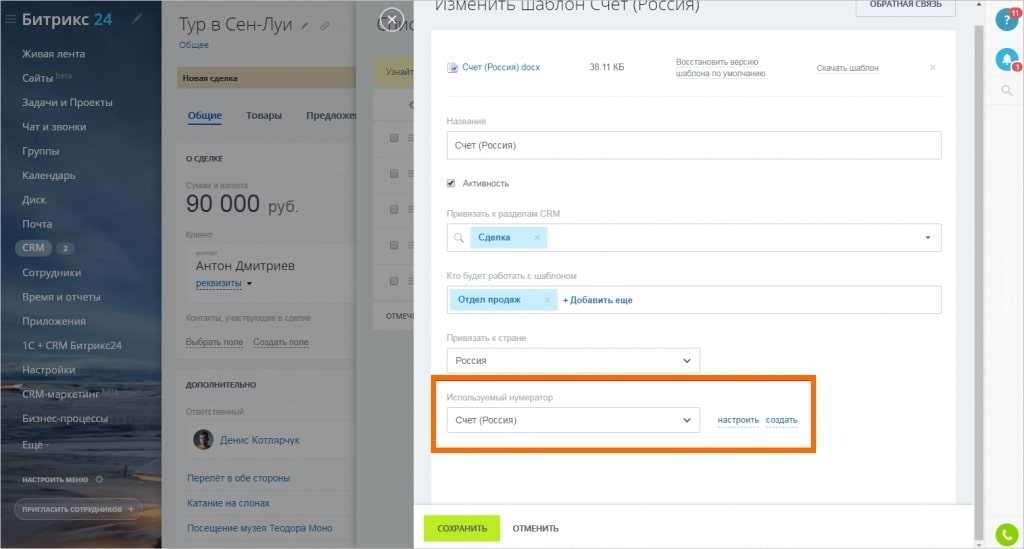The width and height of the screenshot is (1024, 549).
Task: Click the help question mark icon
Action: pyautogui.click(x=1006, y=19)
